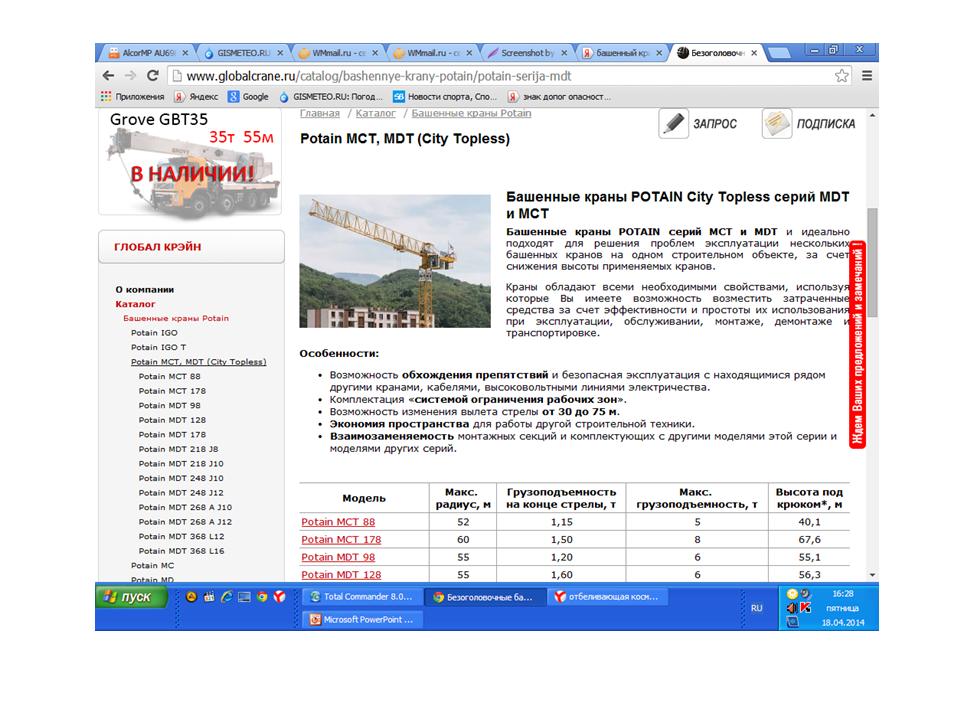This screenshot has height=720, width=960.
Task: Open Potain MDT 268 A J10 sidebar item
Action: tap(185, 507)
